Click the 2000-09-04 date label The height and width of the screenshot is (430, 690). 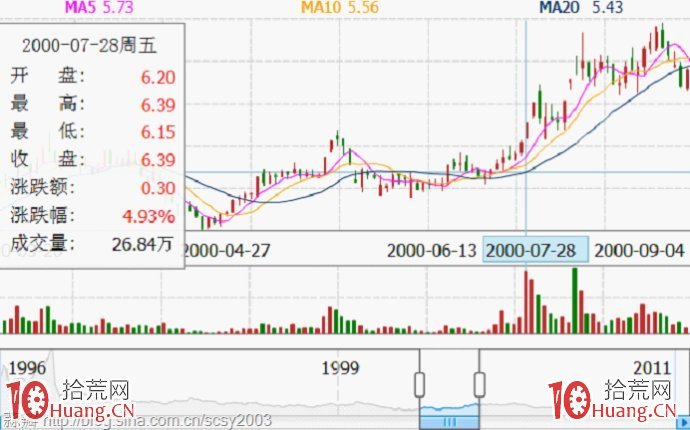tap(639, 250)
